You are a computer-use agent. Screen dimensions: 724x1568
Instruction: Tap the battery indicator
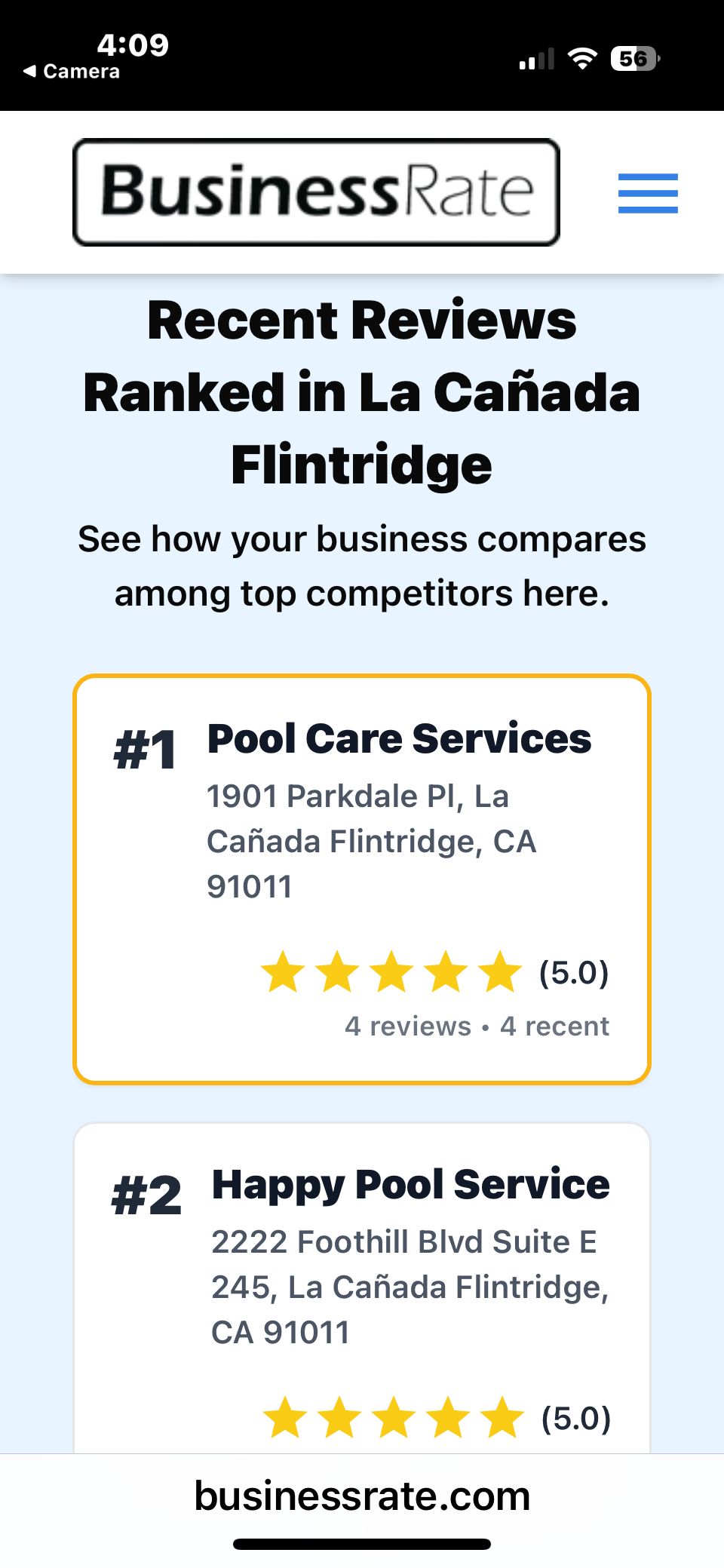tap(635, 58)
